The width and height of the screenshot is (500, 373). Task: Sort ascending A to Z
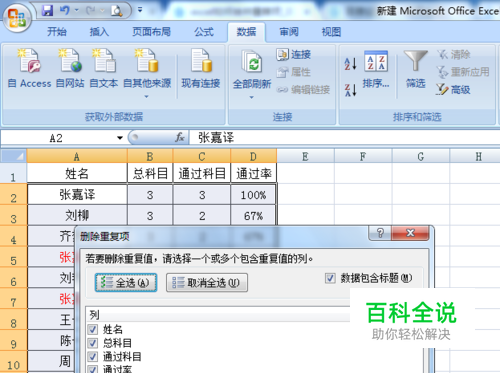tap(350, 64)
